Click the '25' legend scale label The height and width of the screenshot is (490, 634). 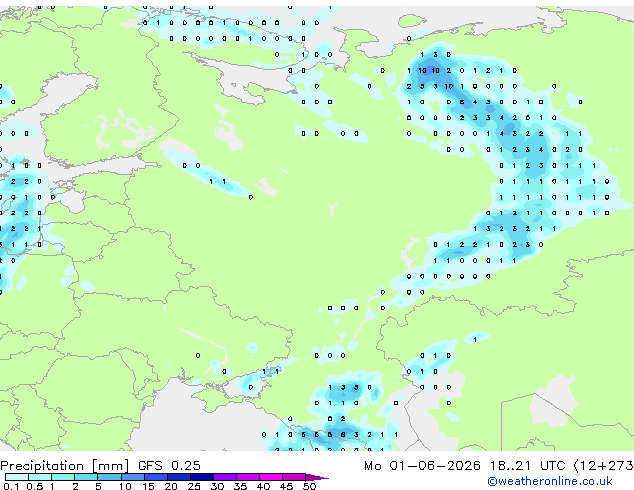coord(194,486)
